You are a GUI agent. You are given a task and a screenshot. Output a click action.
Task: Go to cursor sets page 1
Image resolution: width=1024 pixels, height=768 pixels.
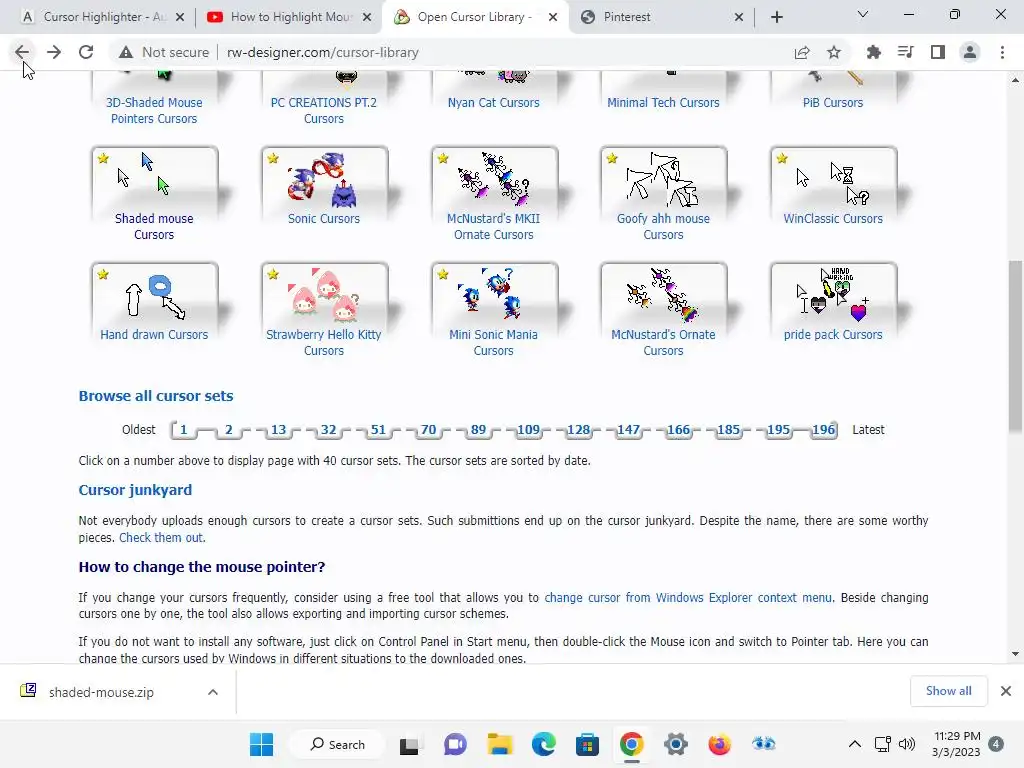(184, 430)
